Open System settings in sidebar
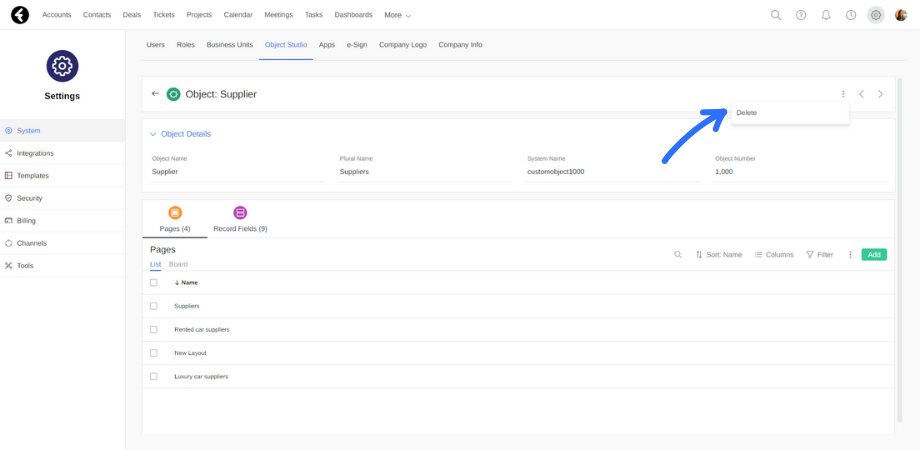Screen dimensions: 920x450 pos(62,131)
